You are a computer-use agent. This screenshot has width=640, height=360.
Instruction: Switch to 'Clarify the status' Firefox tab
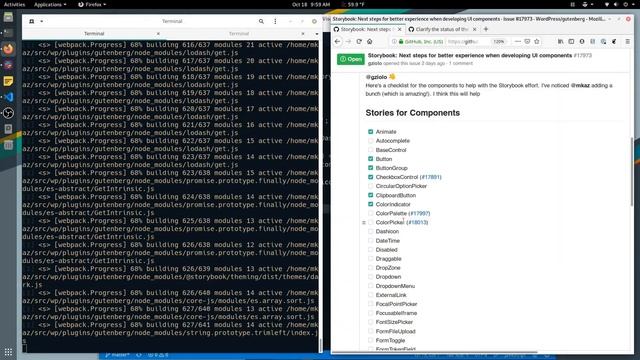[x=442, y=29]
